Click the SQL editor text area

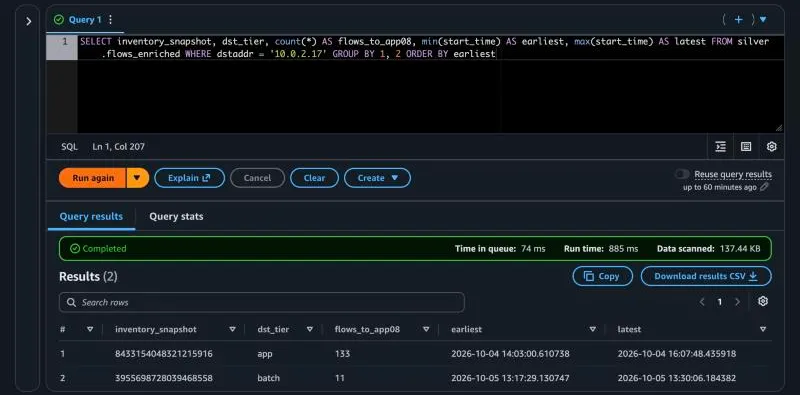(430, 84)
